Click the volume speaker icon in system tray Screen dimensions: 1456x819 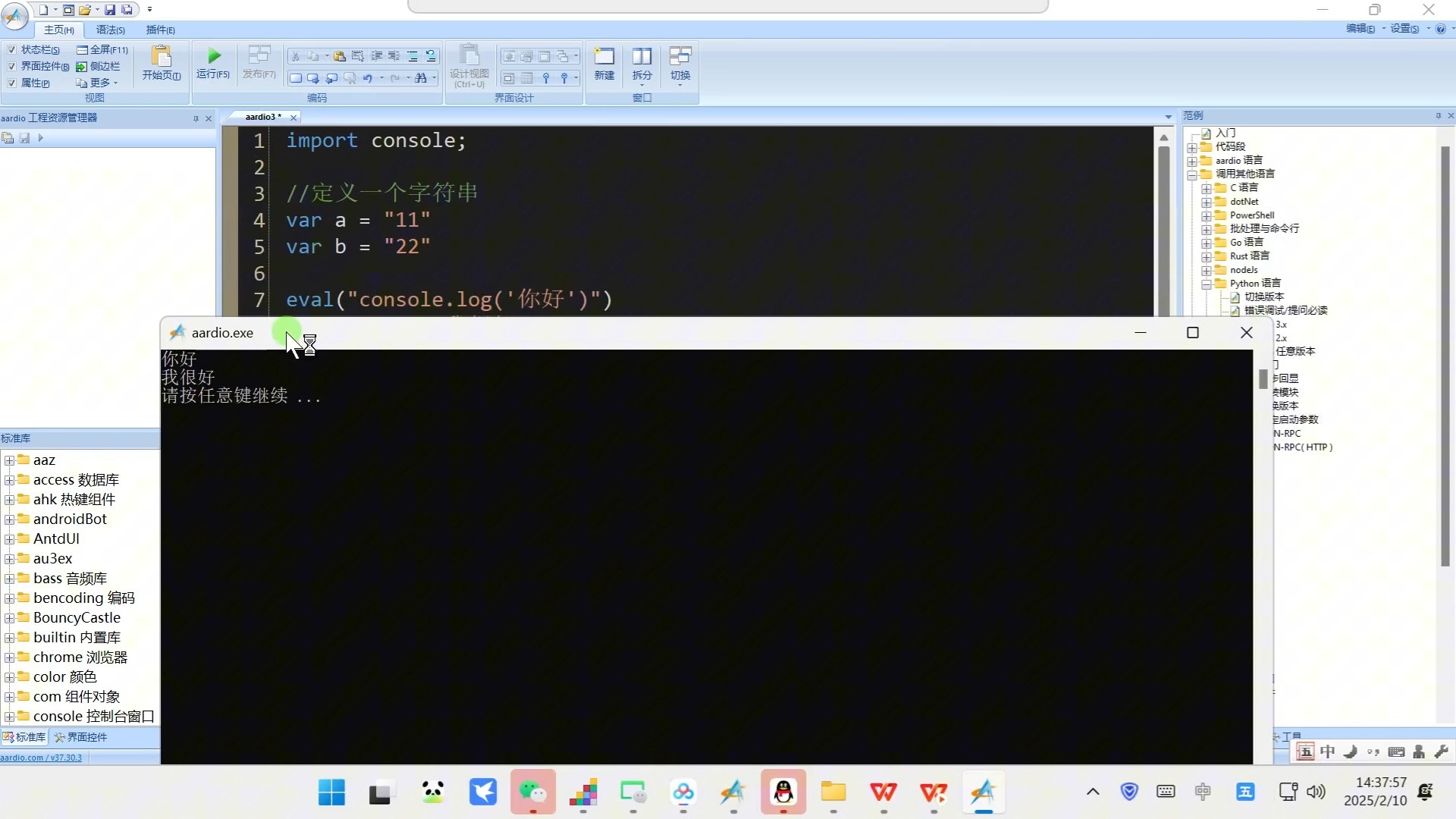(x=1316, y=792)
